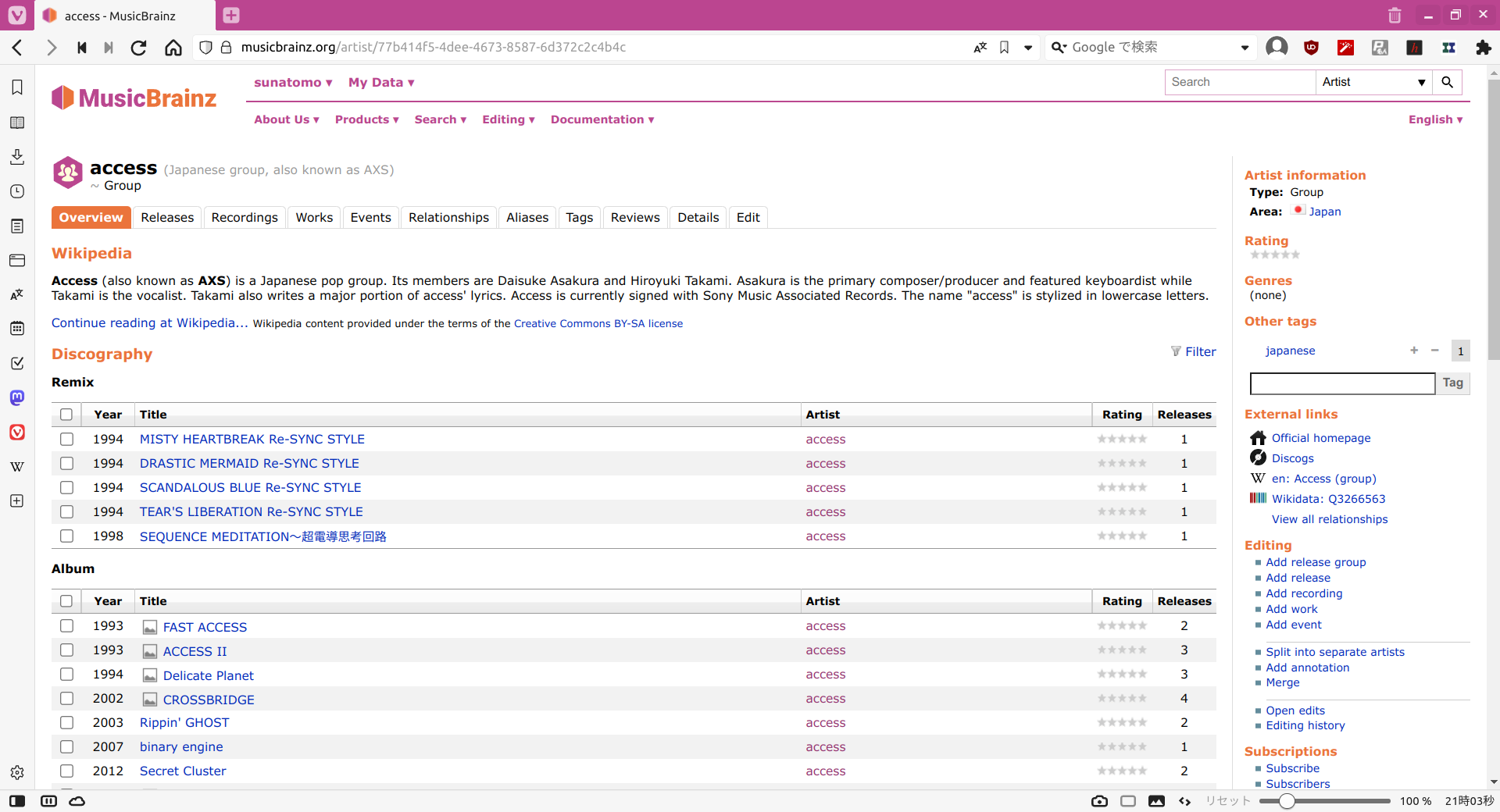Click Continue reading at Wikipedia link
The height and width of the screenshot is (812, 1500).
click(x=150, y=323)
